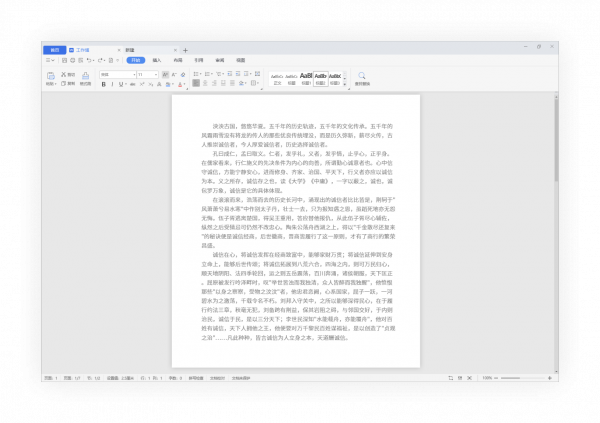600x423 pixels.
Task: Click the Print icon in quick access toolbar
Action: [x=72, y=60]
